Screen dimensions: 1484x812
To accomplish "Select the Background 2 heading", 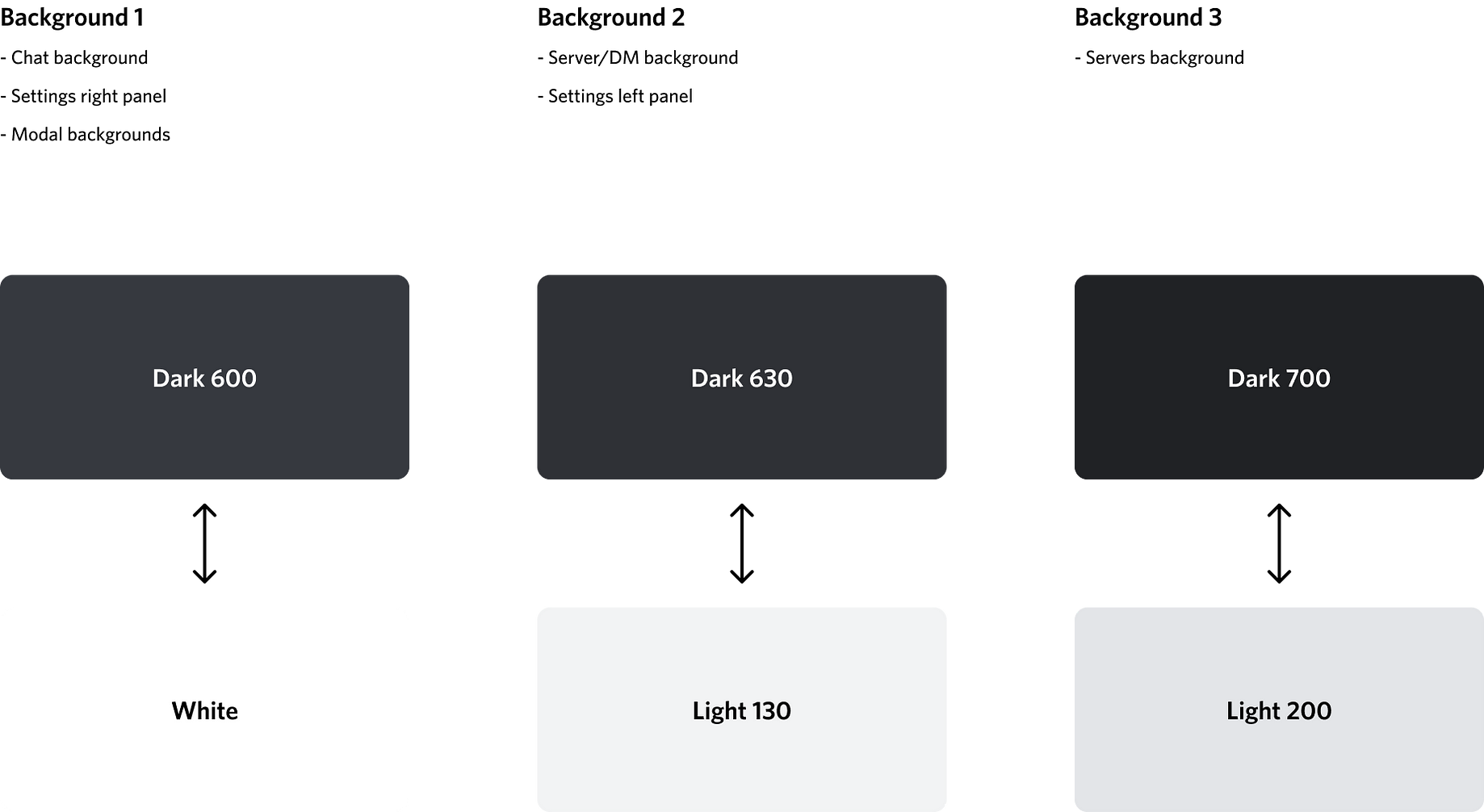I will point(611,18).
